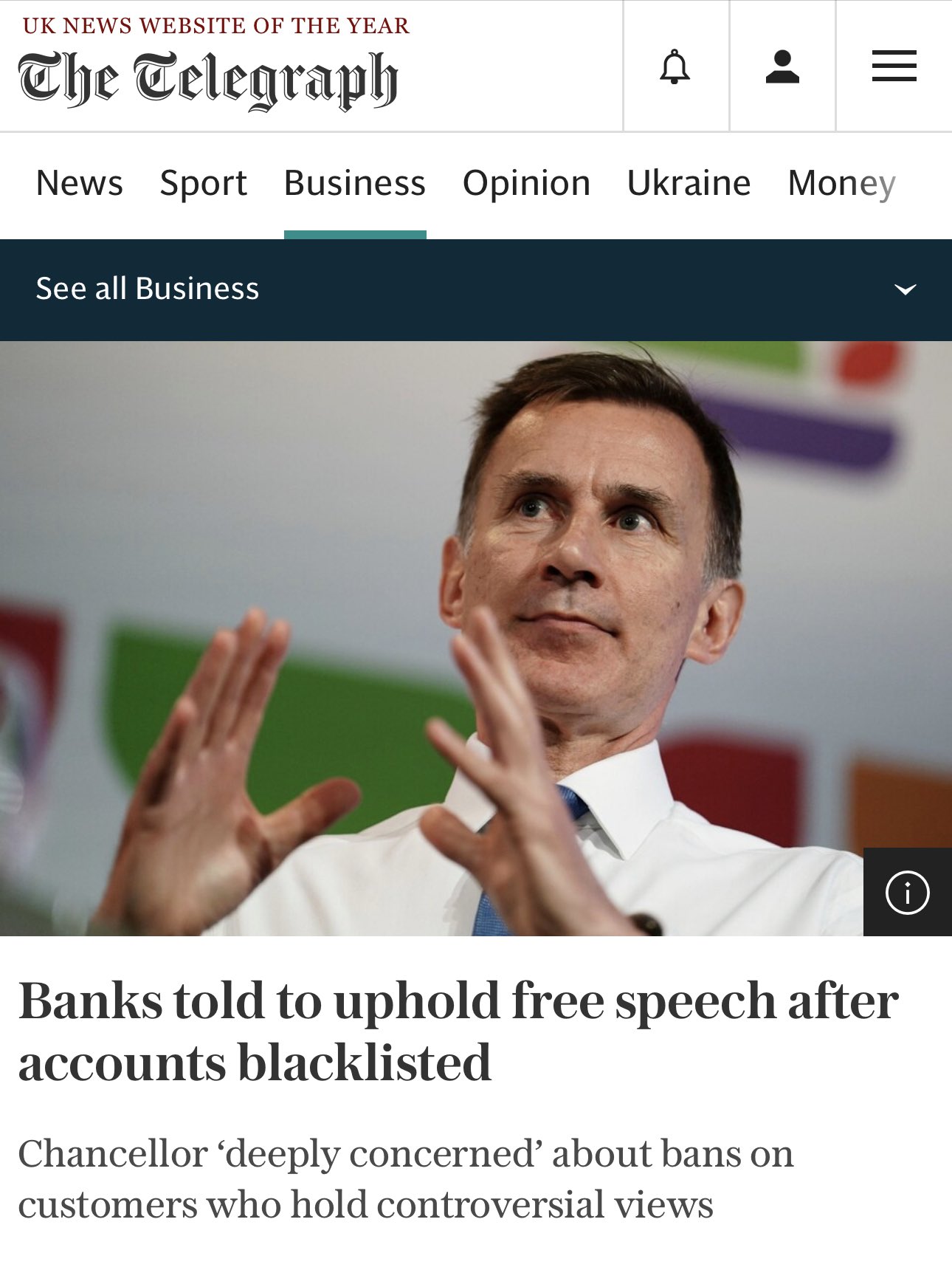Expand the See all Business chevron
Screen dimensions: 952x1270
pyautogui.click(x=905, y=289)
